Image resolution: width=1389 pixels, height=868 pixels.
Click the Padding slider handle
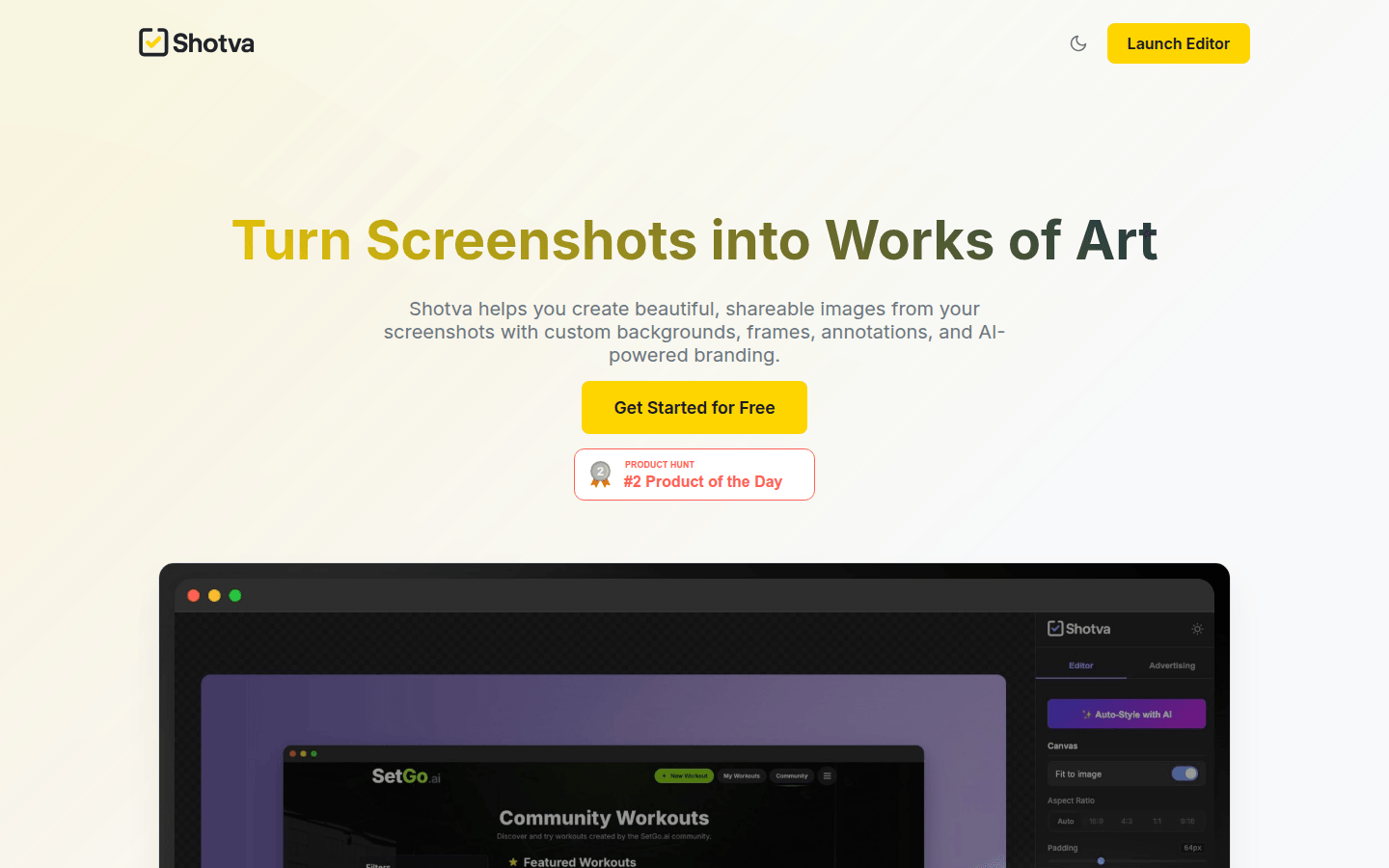pyautogui.click(x=1101, y=861)
